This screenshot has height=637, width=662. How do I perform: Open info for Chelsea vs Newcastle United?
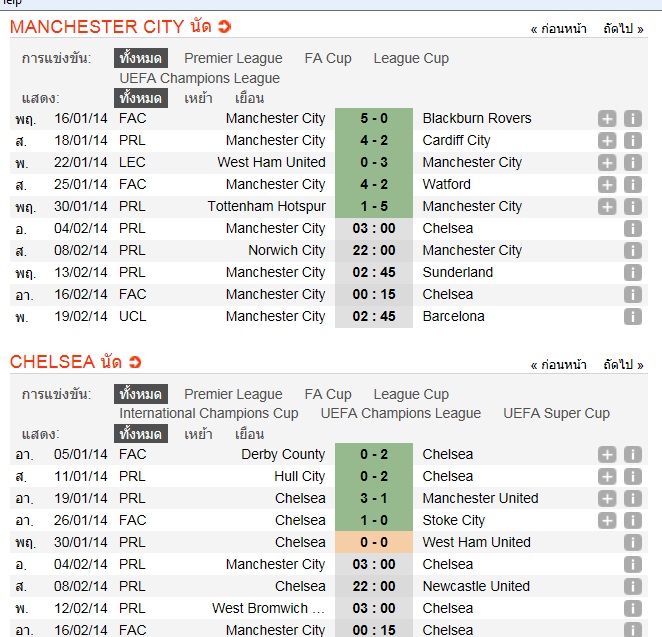pyautogui.click(x=632, y=587)
